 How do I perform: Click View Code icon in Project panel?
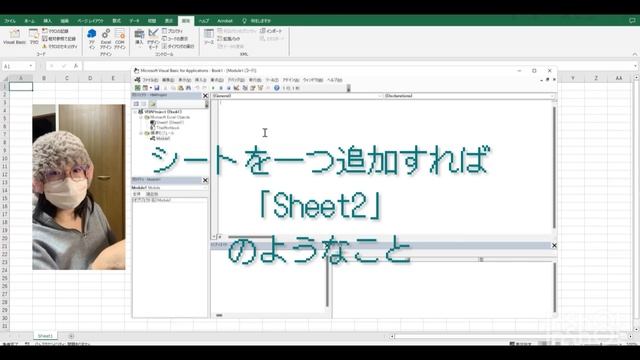click(136, 104)
